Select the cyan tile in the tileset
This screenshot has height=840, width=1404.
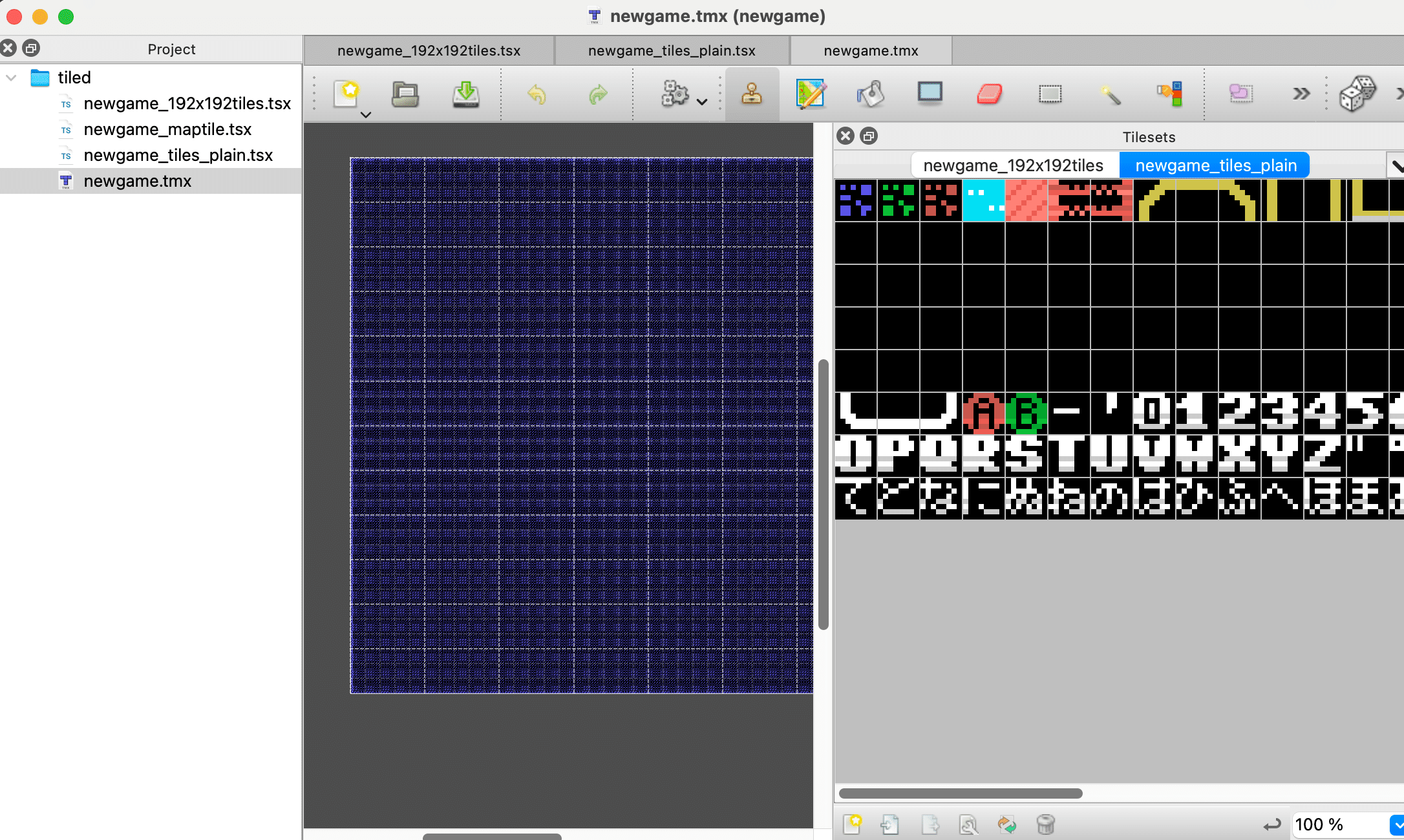tap(983, 200)
